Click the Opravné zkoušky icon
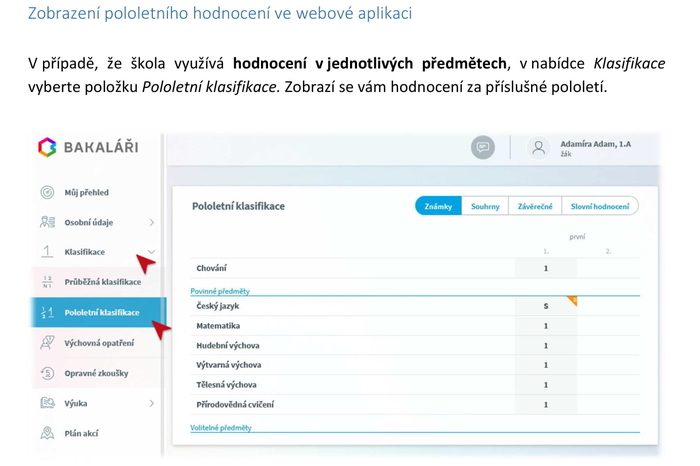Image resolution: width=700 pixels, height=466 pixels. click(47, 373)
